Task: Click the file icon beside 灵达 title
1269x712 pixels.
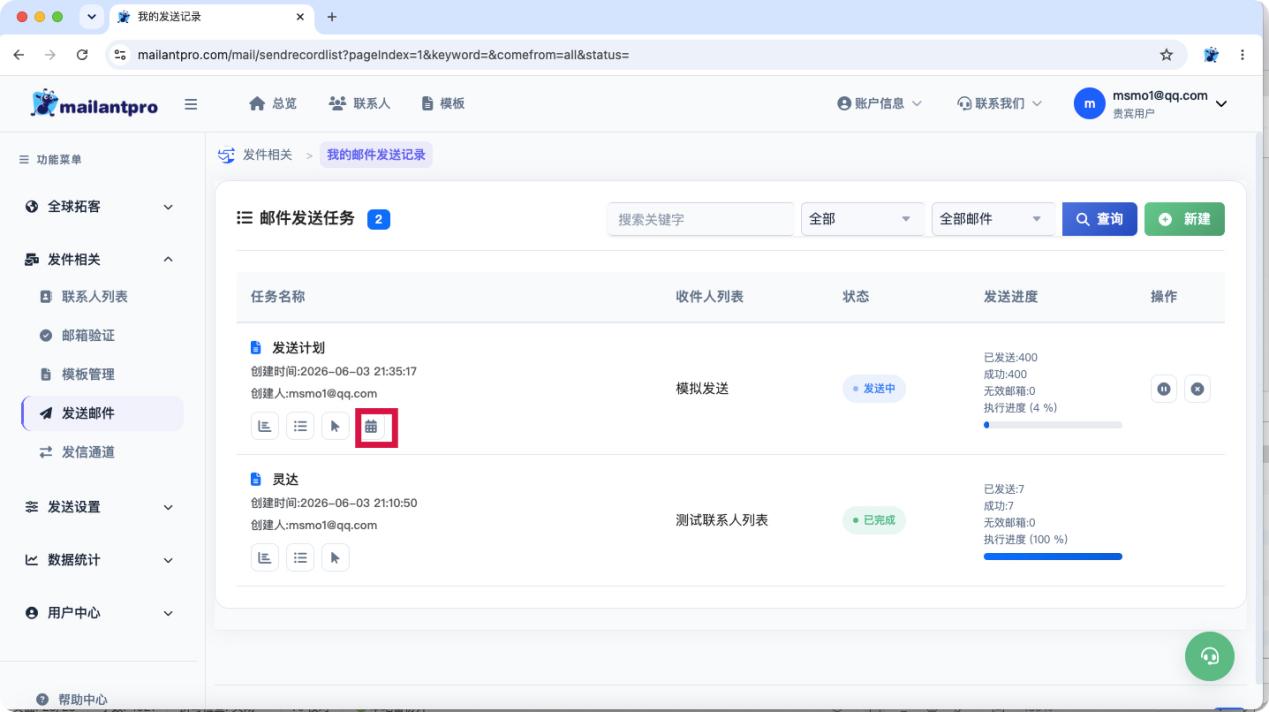Action: pyautogui.click(x=256, y=480)
